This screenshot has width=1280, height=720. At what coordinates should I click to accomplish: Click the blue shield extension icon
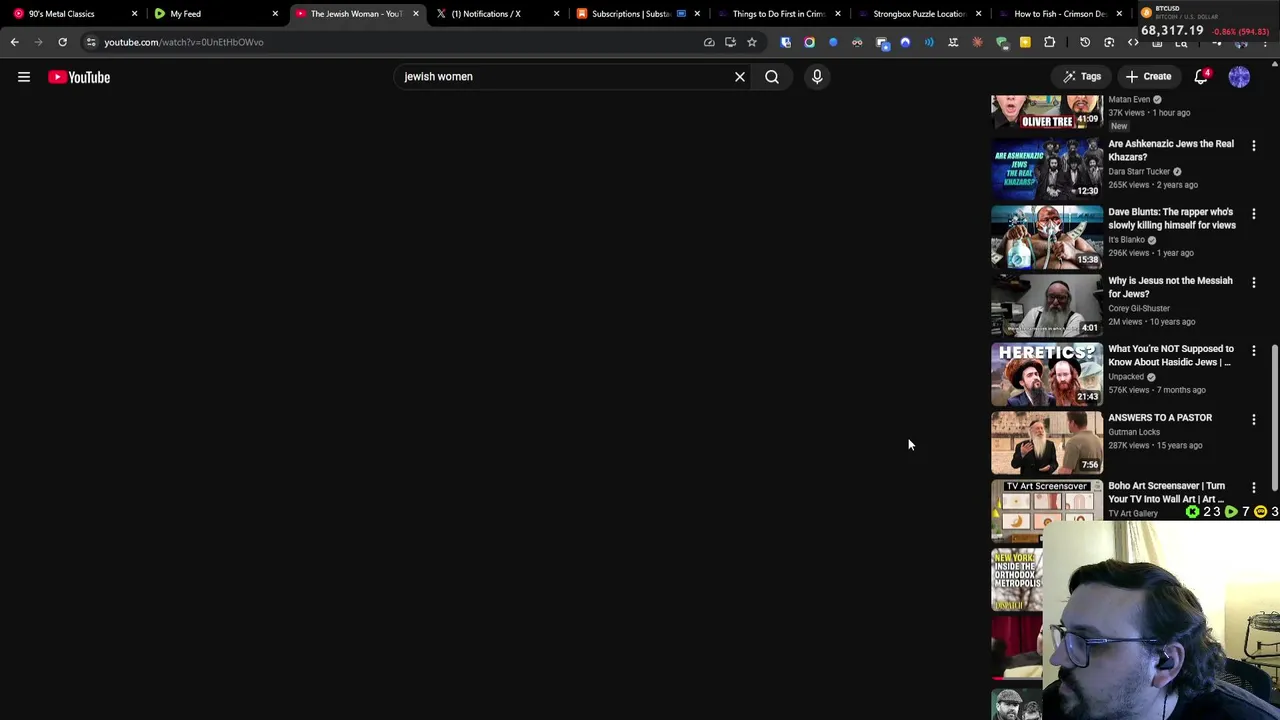pos(786,42)
